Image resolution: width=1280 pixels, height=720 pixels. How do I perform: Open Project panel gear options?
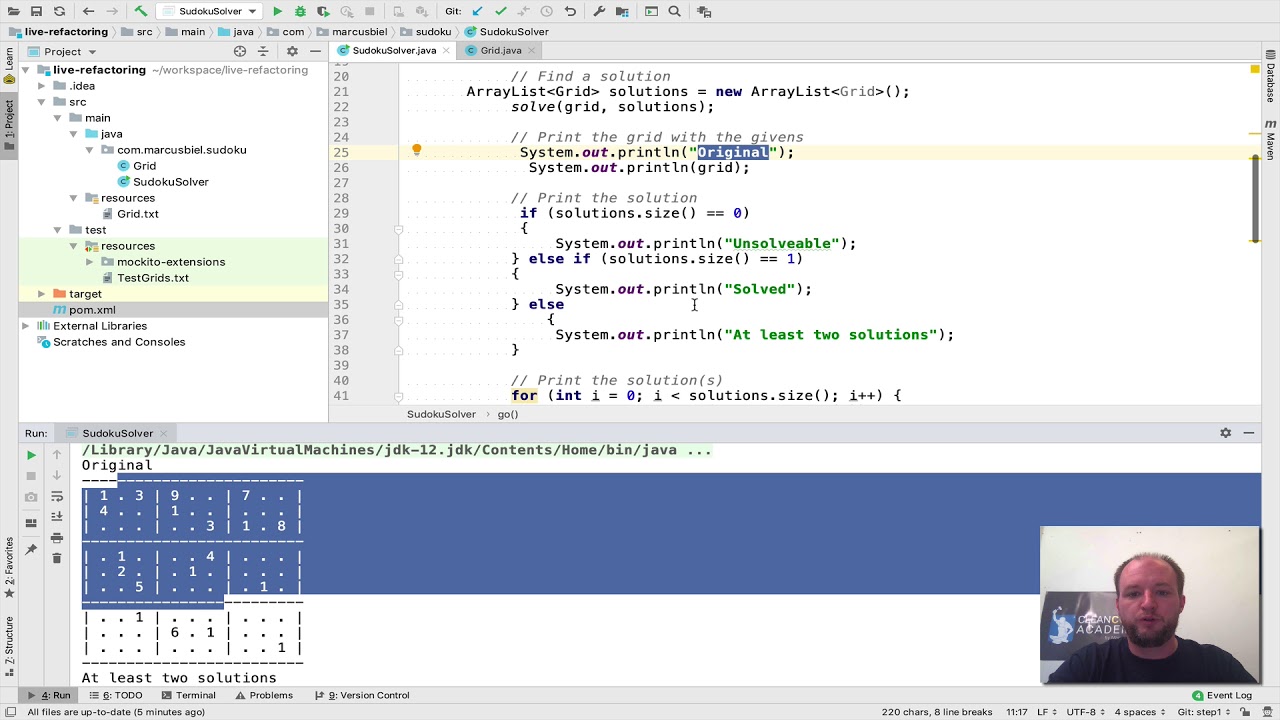tap(292, 51)
